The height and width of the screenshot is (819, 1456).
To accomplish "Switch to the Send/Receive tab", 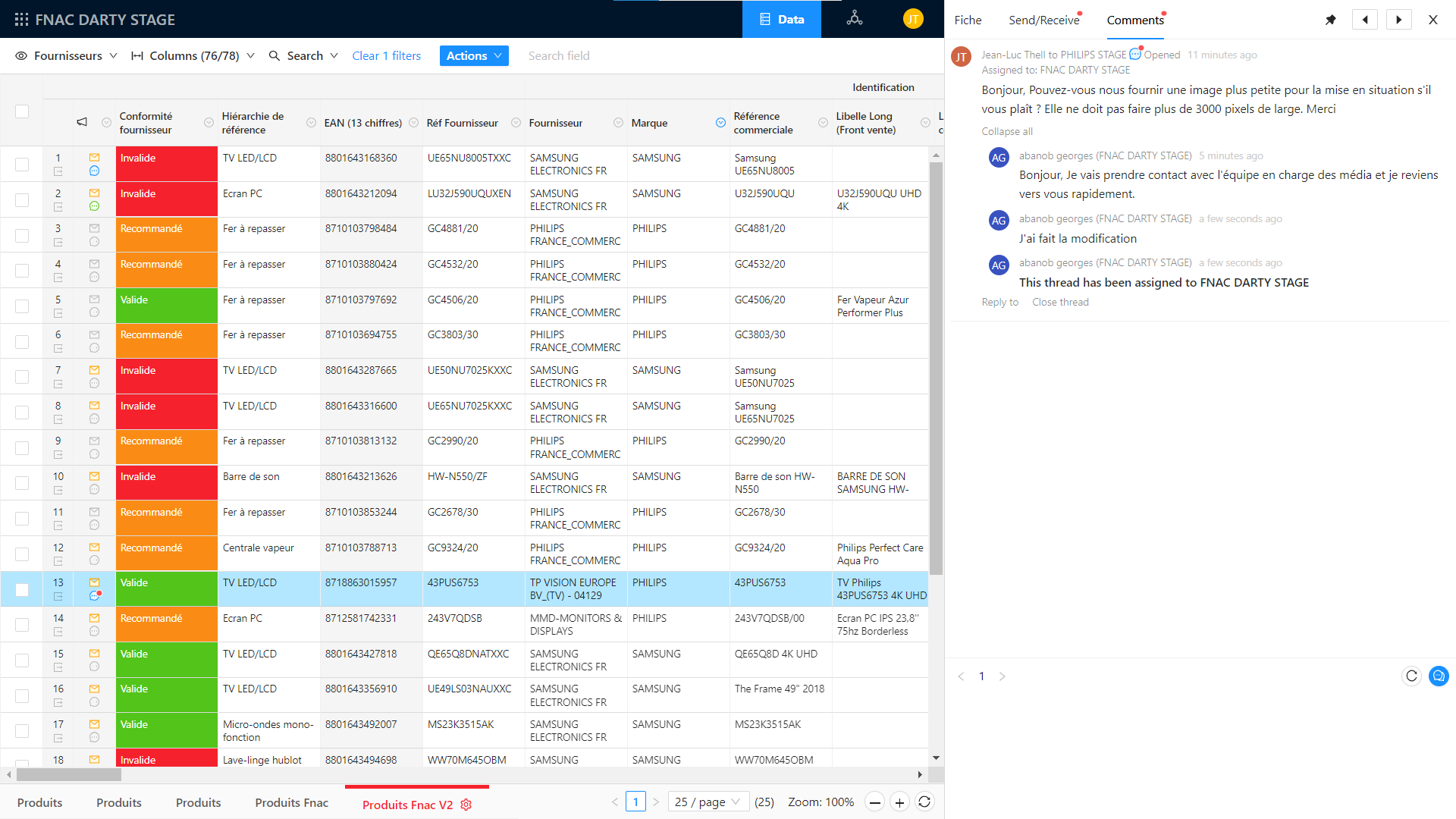I will click(1043, 20).
